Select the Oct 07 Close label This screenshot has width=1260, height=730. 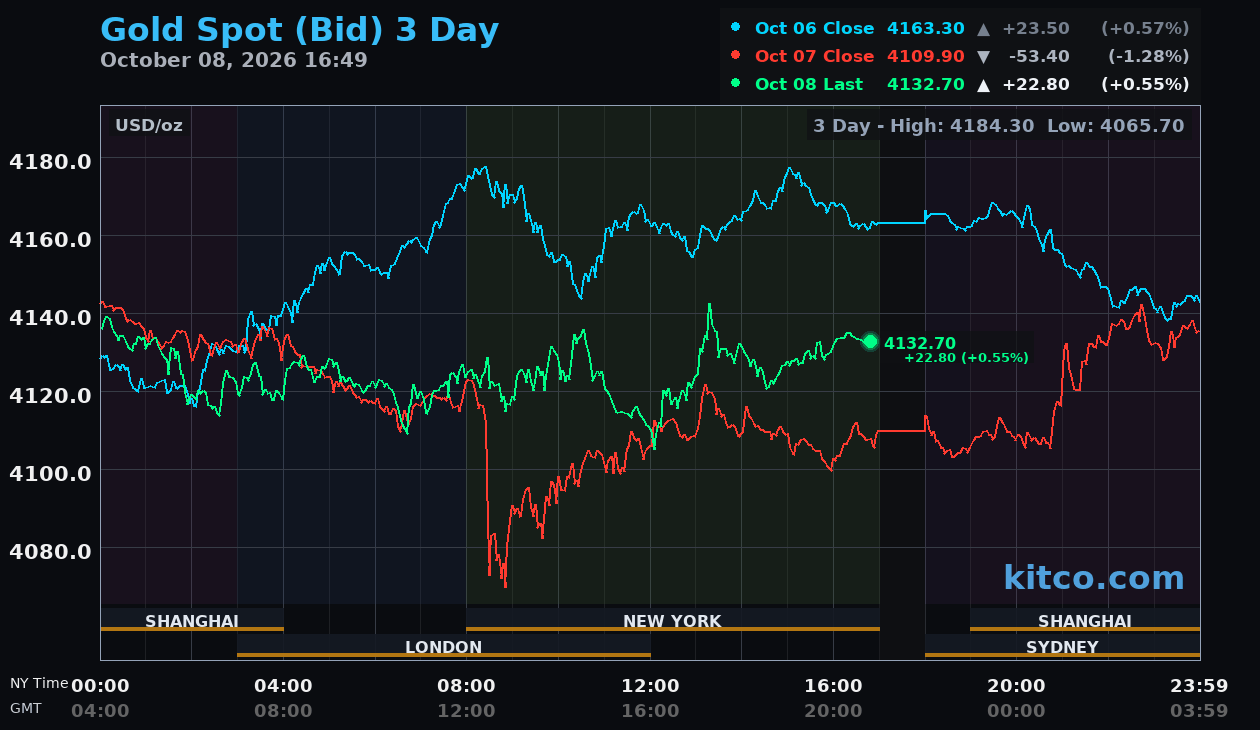(814, 56)
